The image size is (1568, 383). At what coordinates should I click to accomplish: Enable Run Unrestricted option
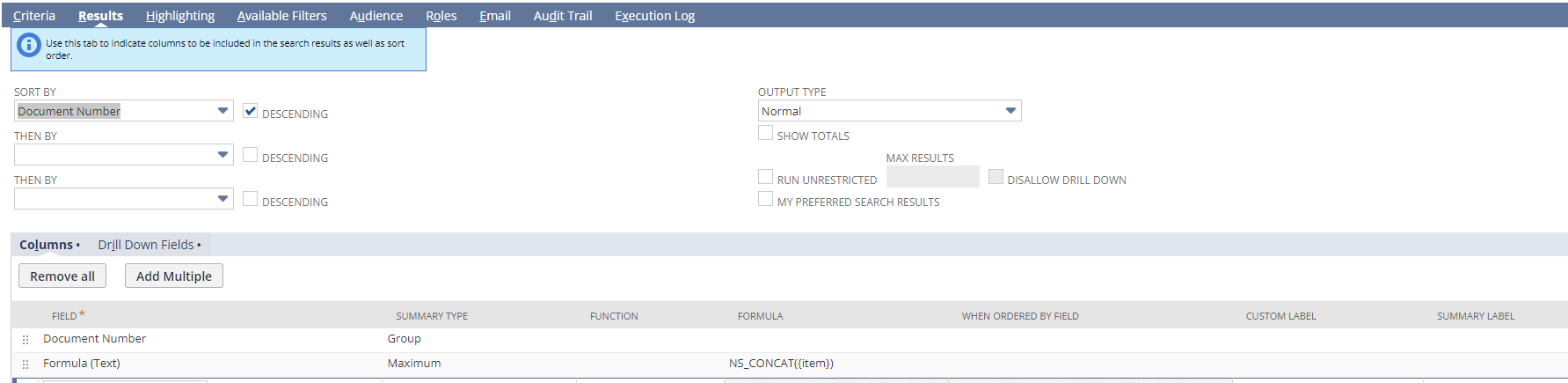coord(766,177)
